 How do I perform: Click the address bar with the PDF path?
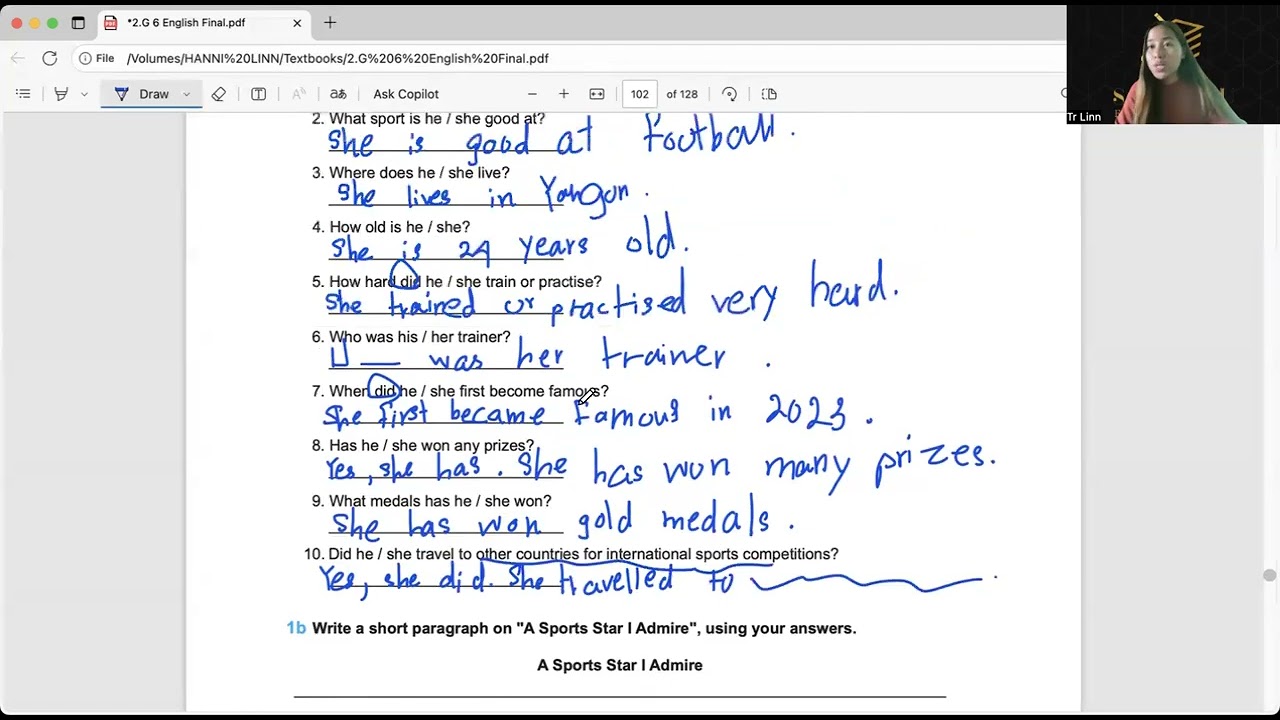[x=337, y=58]
